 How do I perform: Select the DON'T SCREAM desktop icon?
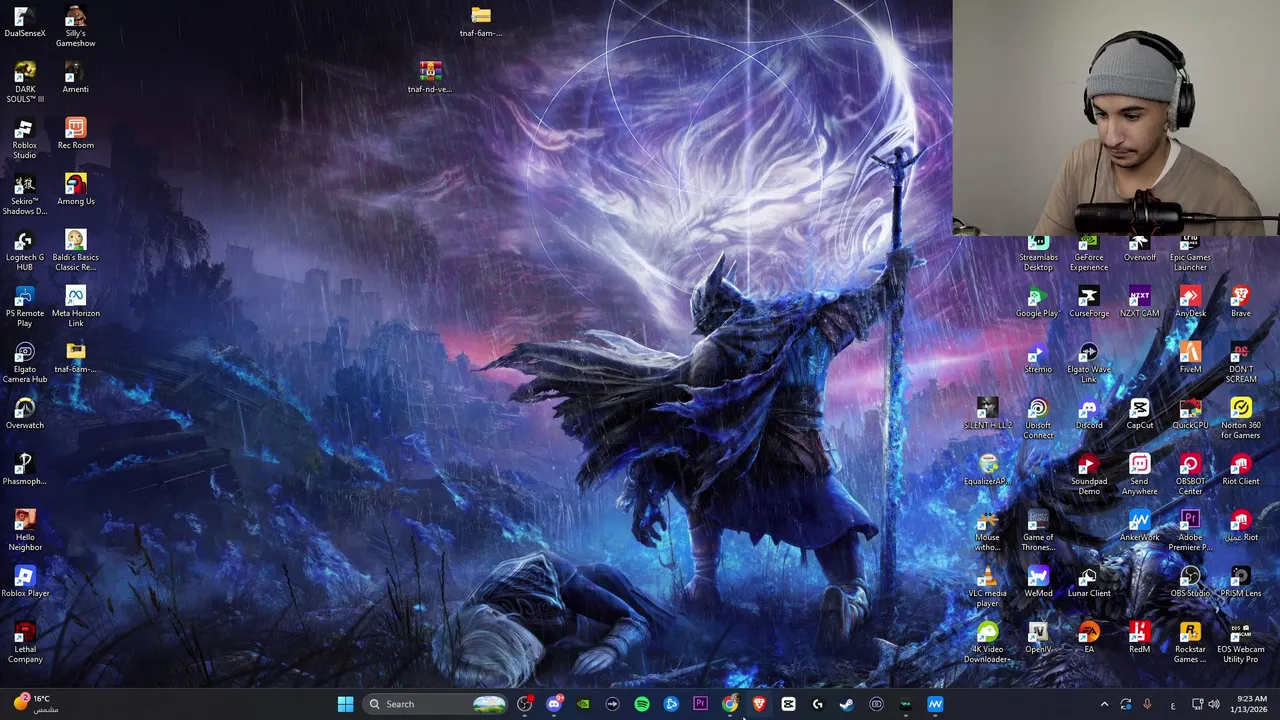click(x=1241, y=363)
